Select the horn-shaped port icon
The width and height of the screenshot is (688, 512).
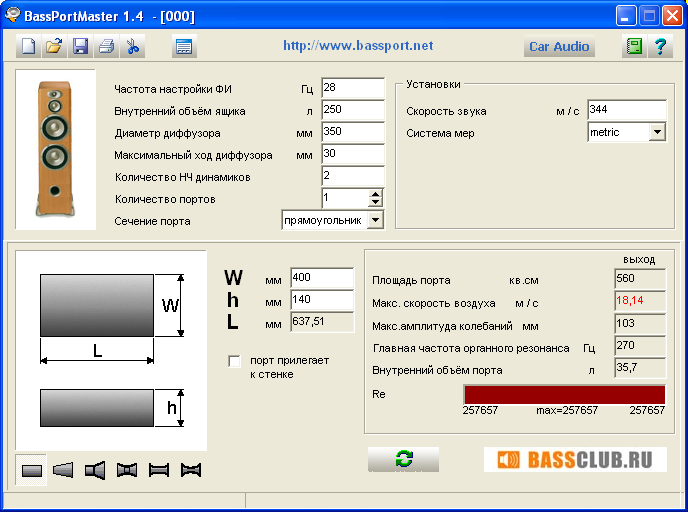point(95,470)
